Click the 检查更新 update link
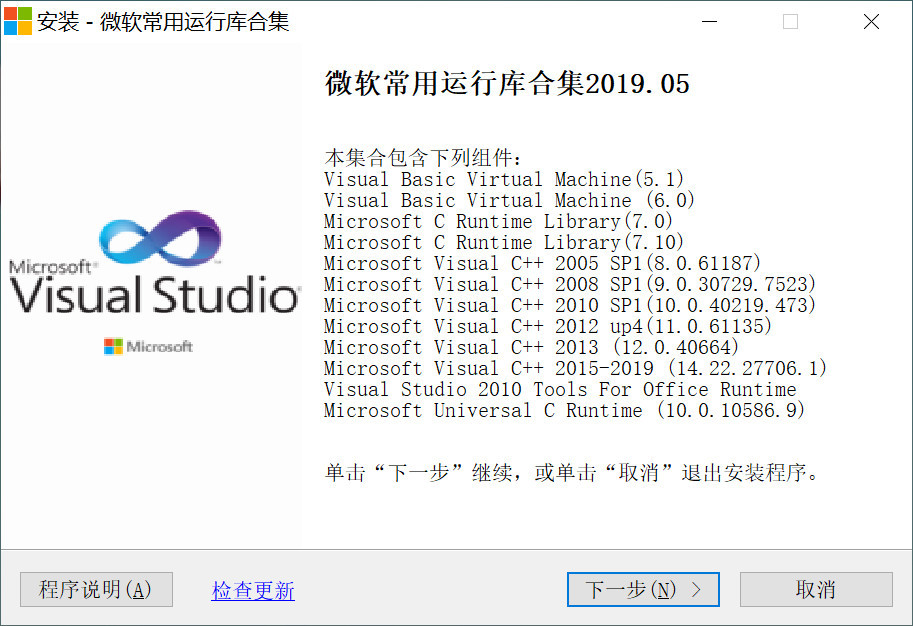The width and height of the screenshot is (913, 626). coord(253,591)
